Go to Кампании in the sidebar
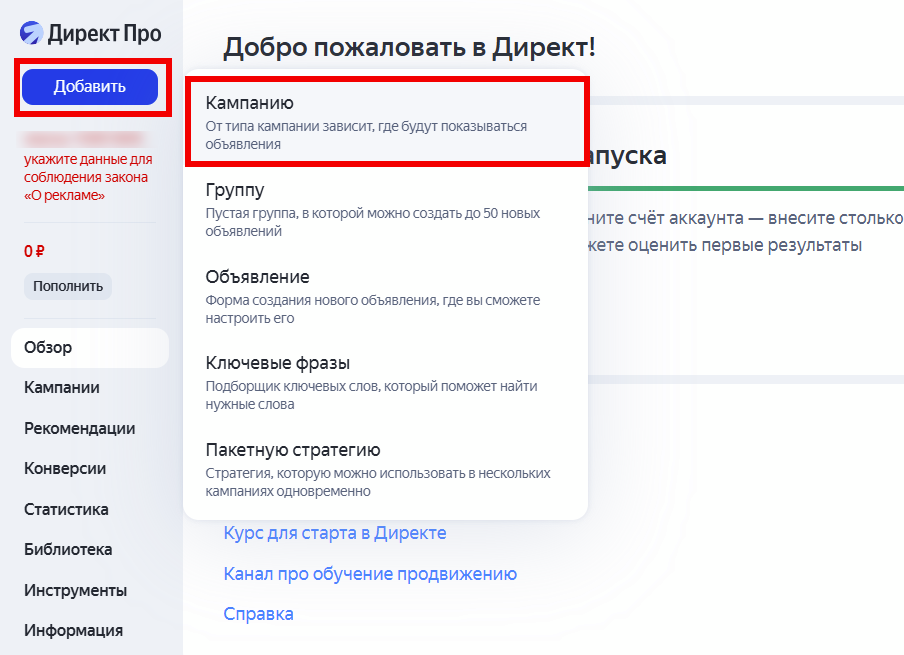904x655 pixels. pos(62,387)
